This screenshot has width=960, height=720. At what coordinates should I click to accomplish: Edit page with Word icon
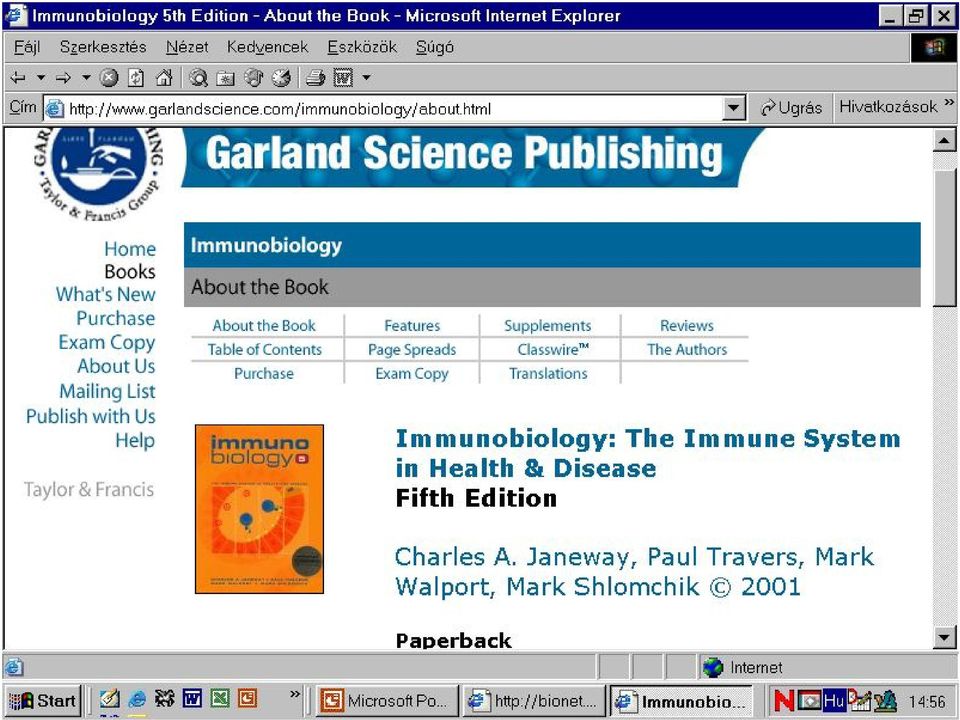pyautogui.click(x=343, y=78)
